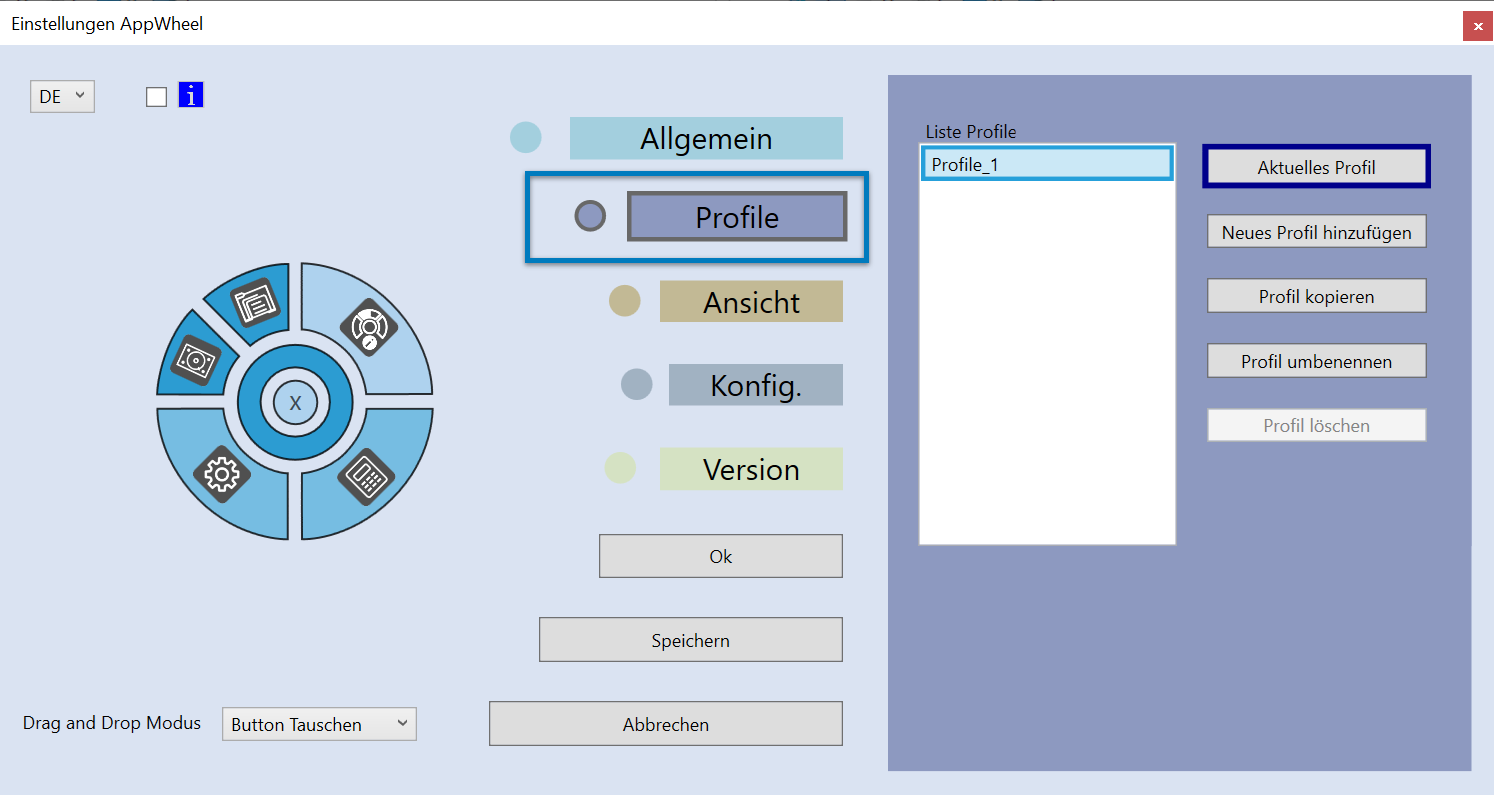1494x795 pixels.
Task: Enable the checkbox next to the info icon
Action: [156, 96]
